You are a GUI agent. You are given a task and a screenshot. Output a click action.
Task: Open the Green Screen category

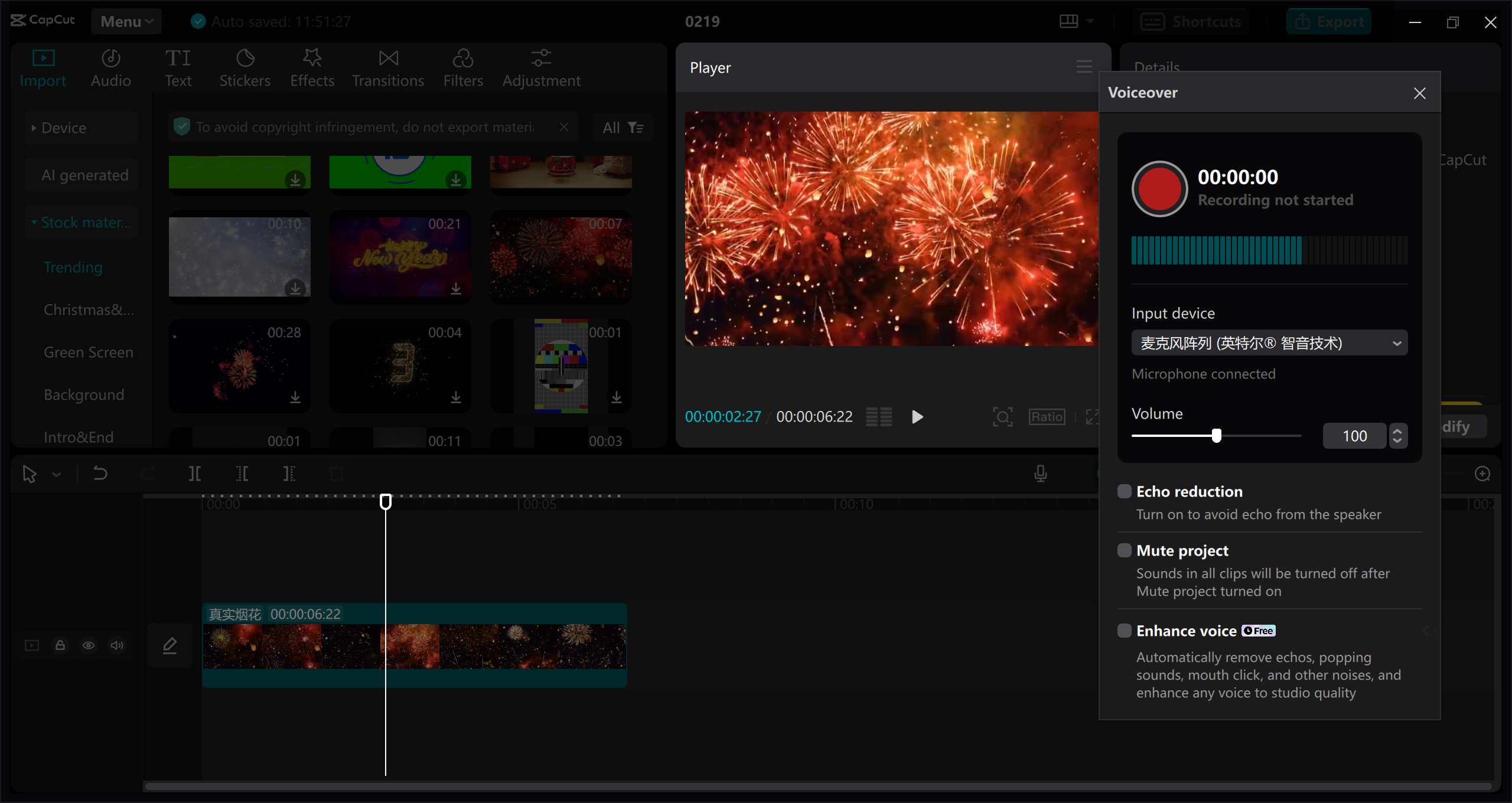click(88, 352)
